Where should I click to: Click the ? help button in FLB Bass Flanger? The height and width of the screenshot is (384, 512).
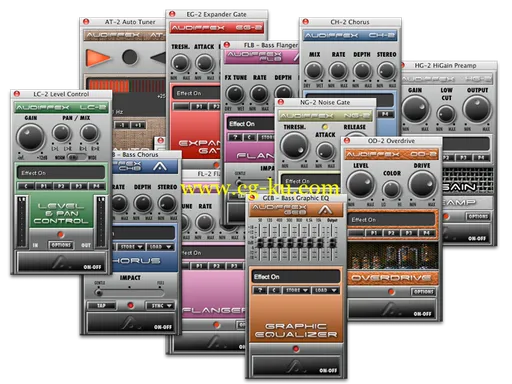click(x=235, y=137)
